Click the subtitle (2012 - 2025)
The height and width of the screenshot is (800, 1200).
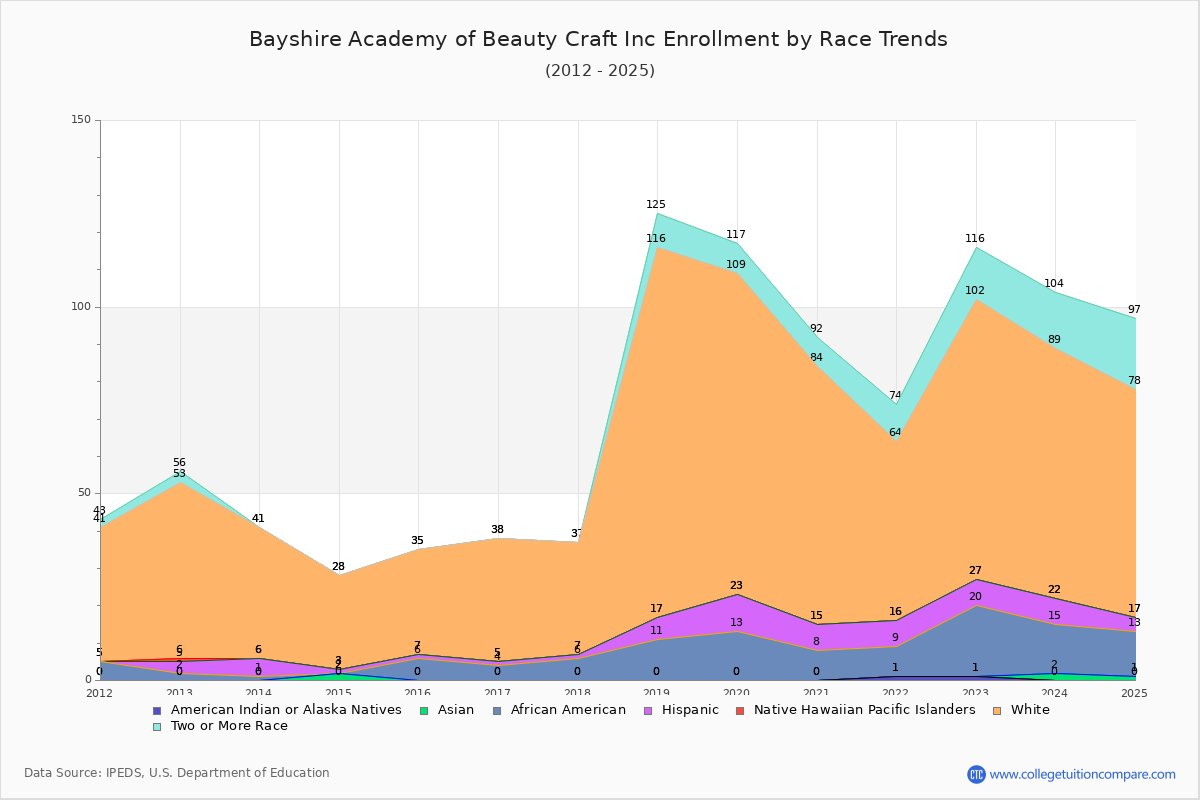tap(600, 71)
